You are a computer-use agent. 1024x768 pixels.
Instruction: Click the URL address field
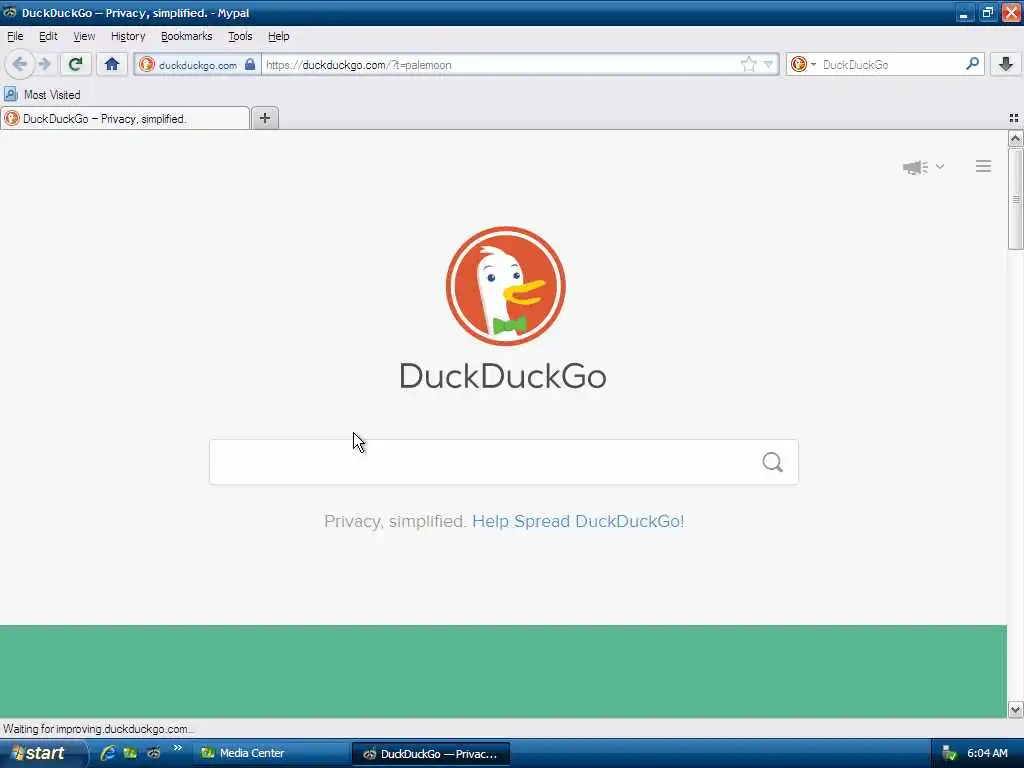[500, 65]
